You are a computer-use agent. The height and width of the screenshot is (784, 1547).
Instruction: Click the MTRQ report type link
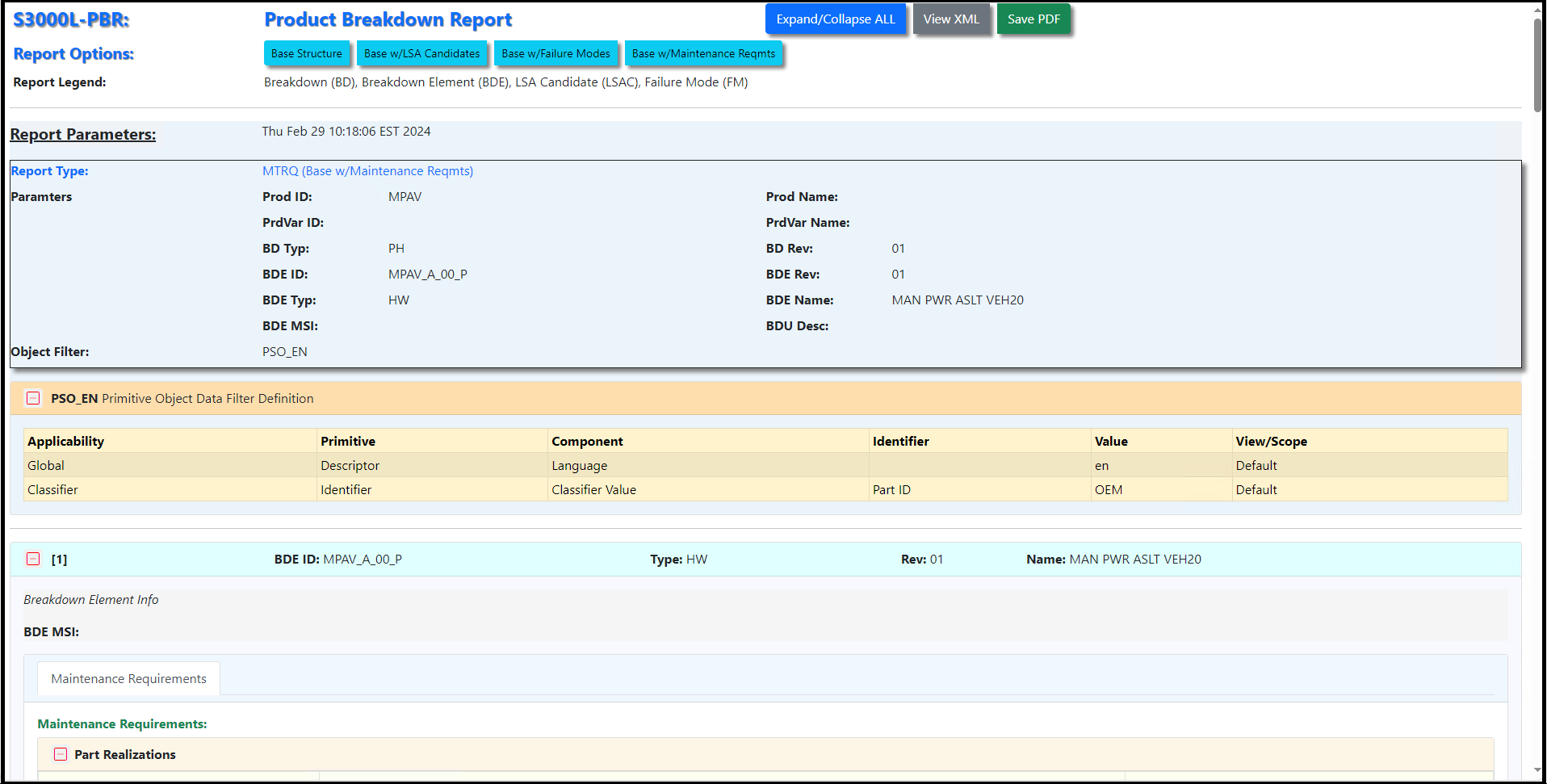(x=367, y=171)
